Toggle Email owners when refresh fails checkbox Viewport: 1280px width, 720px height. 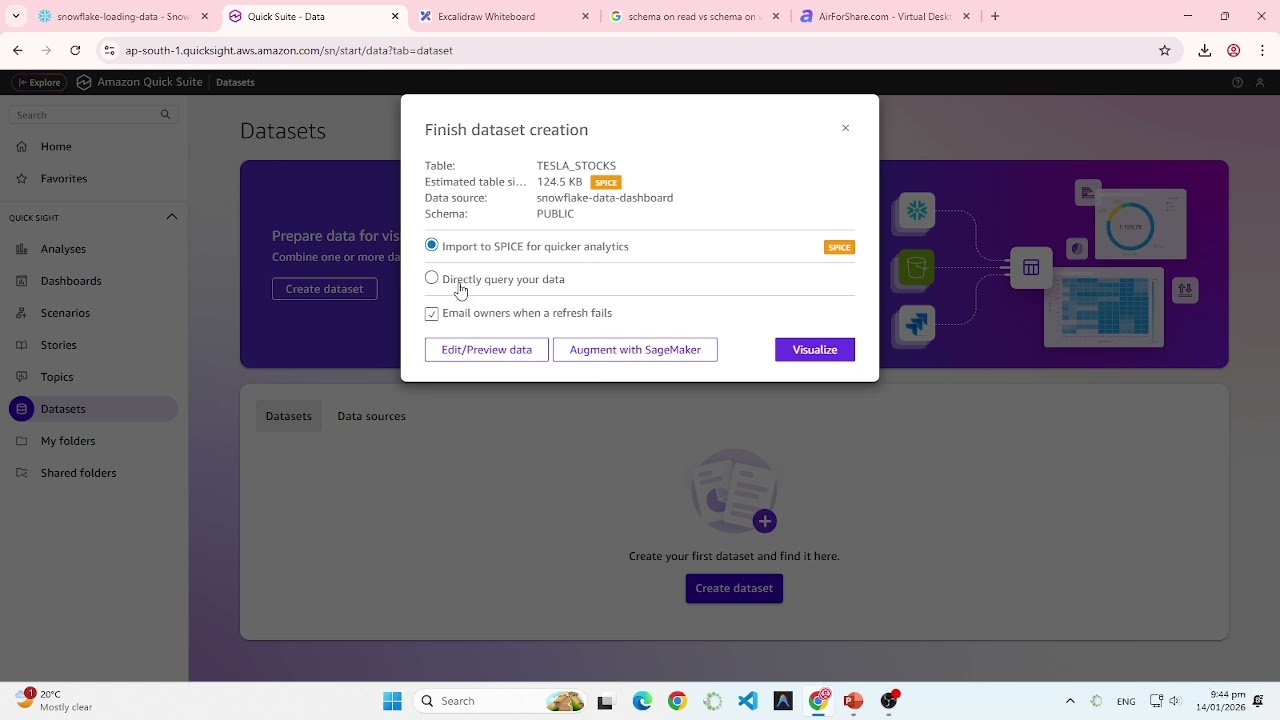click(x=432, y=314)
